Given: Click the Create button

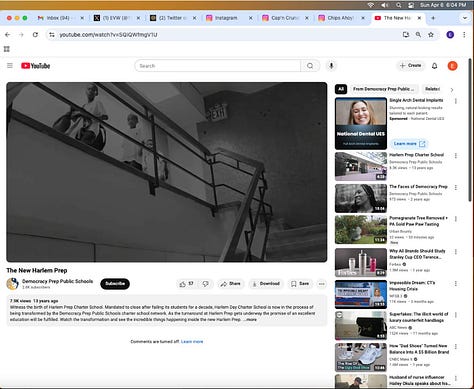Looking at the screenshot, I should (410, 65).
